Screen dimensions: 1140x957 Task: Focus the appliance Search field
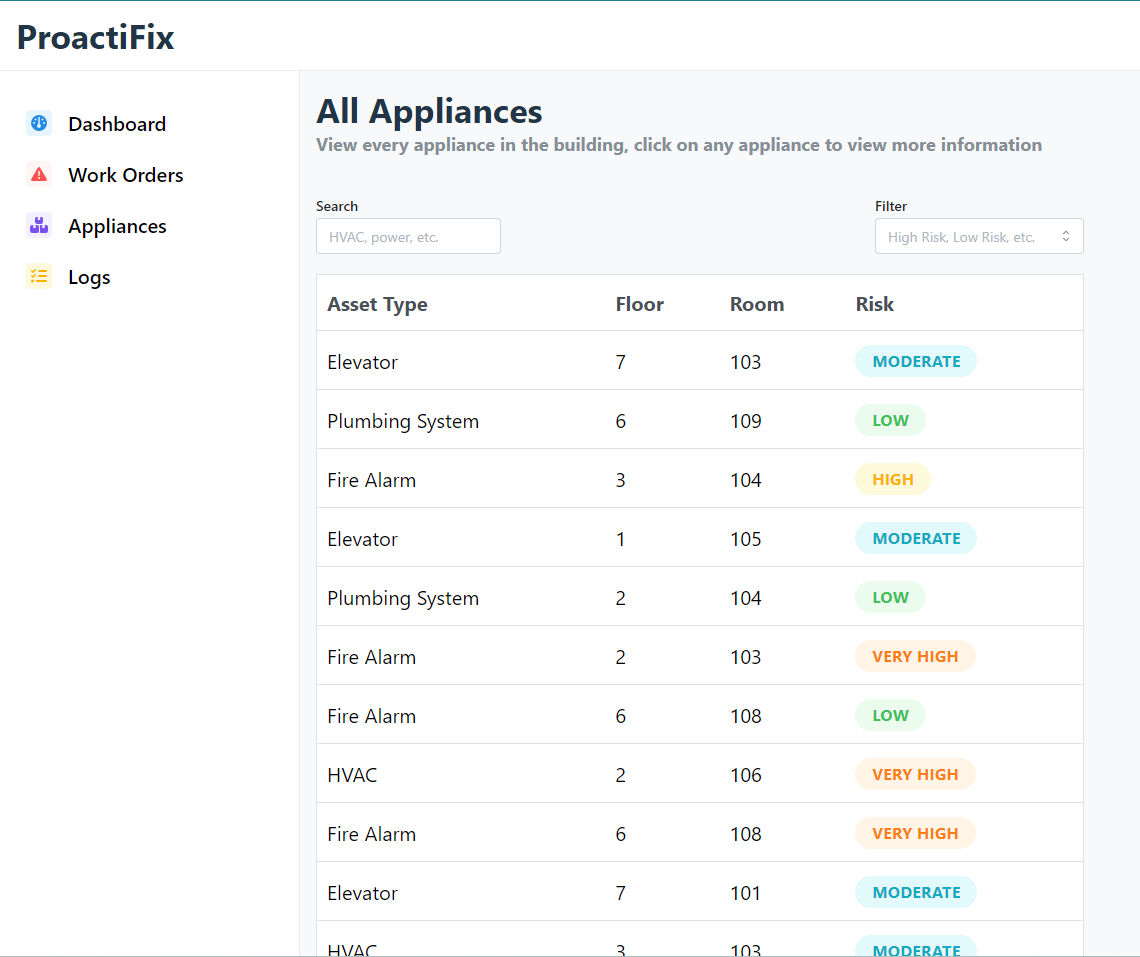pyautogui.click(x=408, y=236)
